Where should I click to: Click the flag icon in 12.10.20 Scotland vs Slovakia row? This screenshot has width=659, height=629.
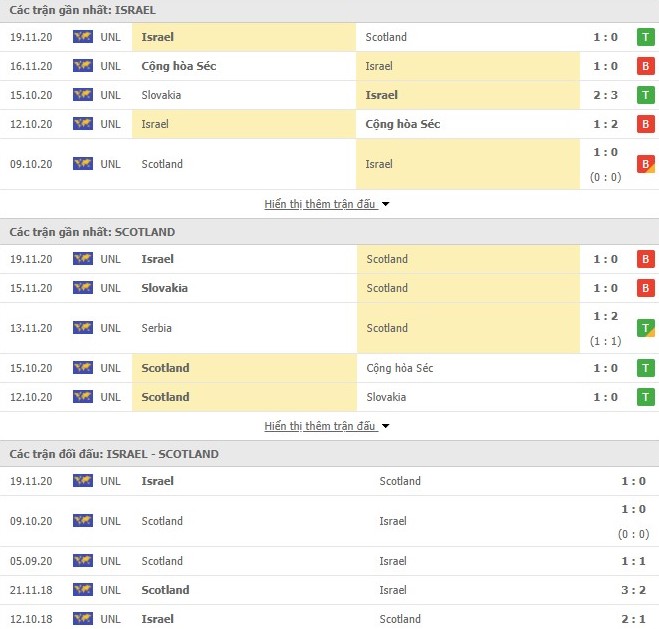pos(83,397)
